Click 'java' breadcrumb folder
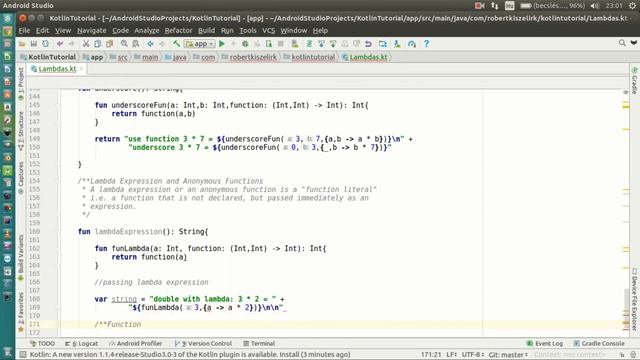This screenshot has width=640, height=360. coord(176,57)
